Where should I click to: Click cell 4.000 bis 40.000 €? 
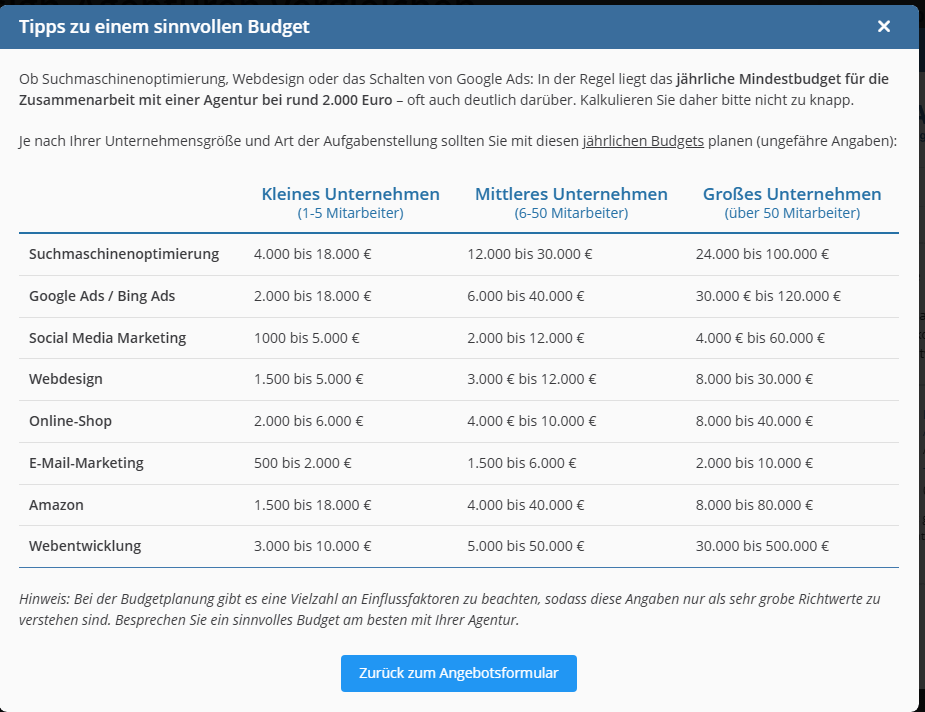[526, 505]
